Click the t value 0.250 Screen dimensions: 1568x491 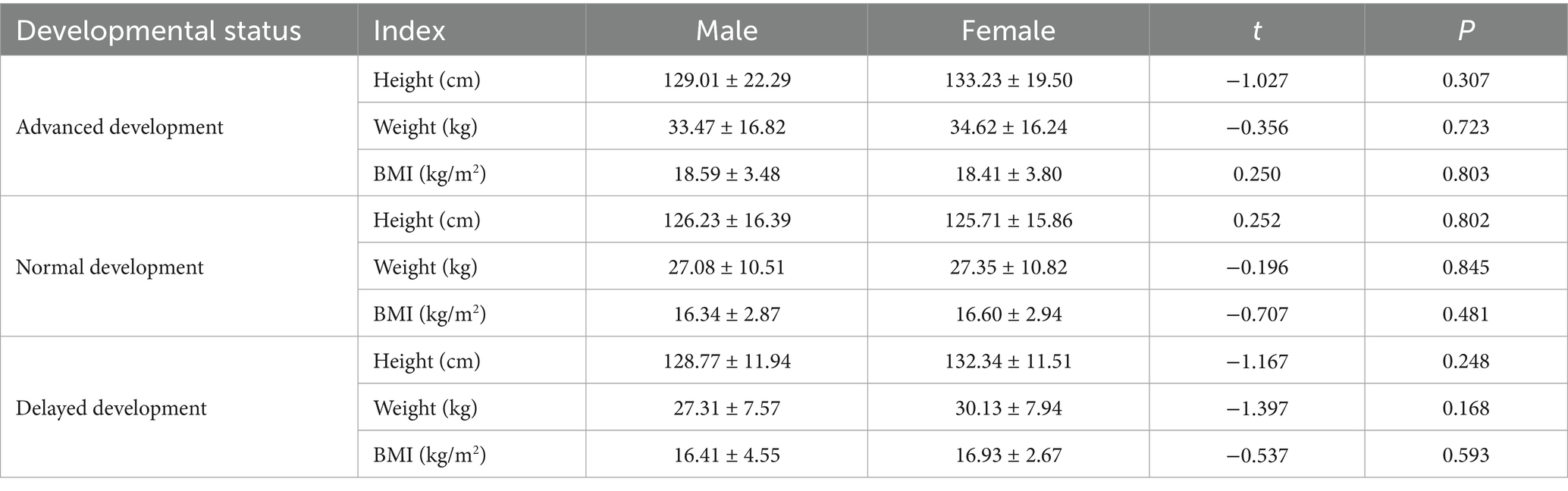coord(1256,174)
